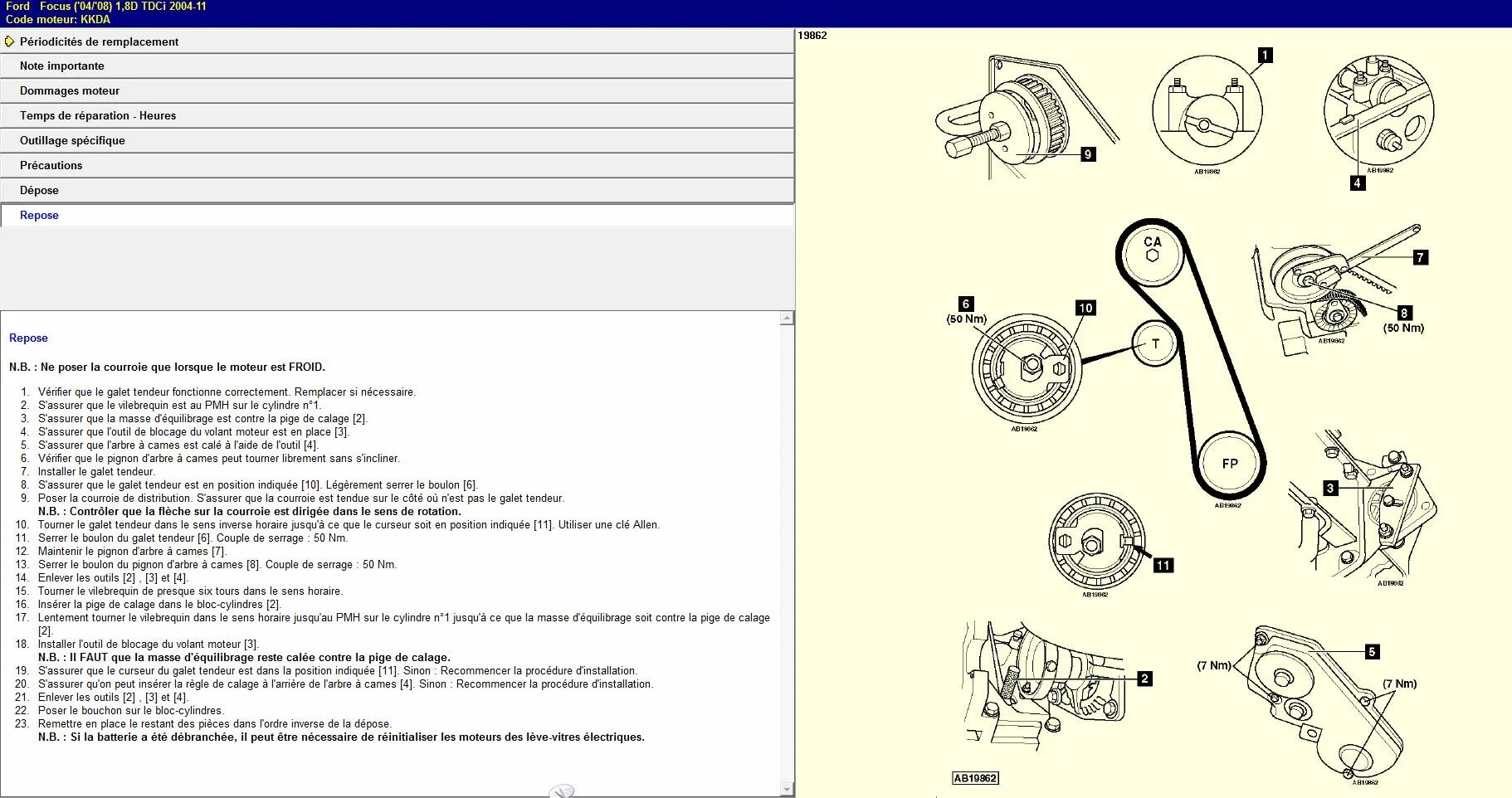Click the FP fuel pump pulley
Screen dimensions: 1512x798
[1230, 464]
